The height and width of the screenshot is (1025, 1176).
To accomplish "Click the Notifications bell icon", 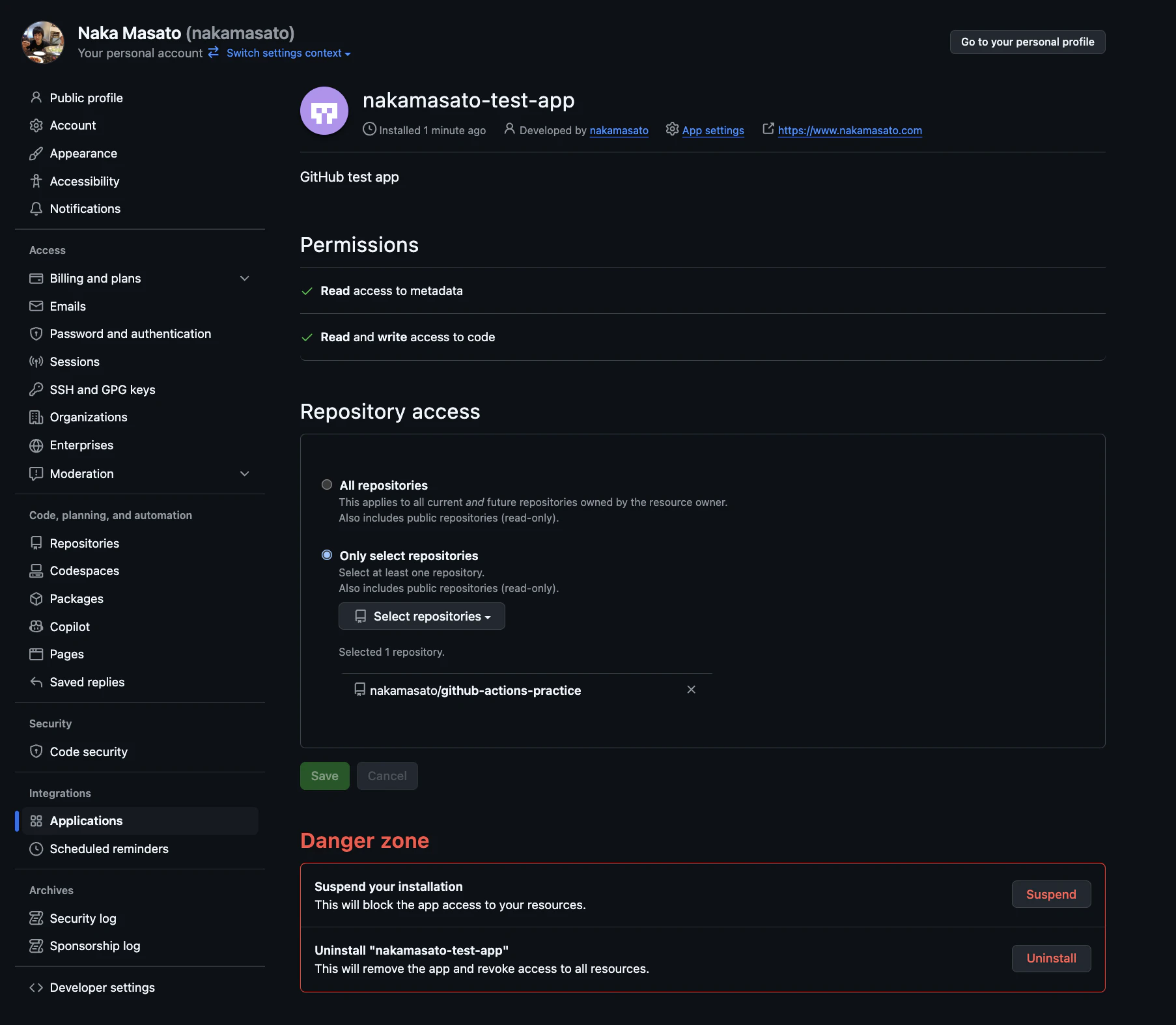I will tap(36, 209).
